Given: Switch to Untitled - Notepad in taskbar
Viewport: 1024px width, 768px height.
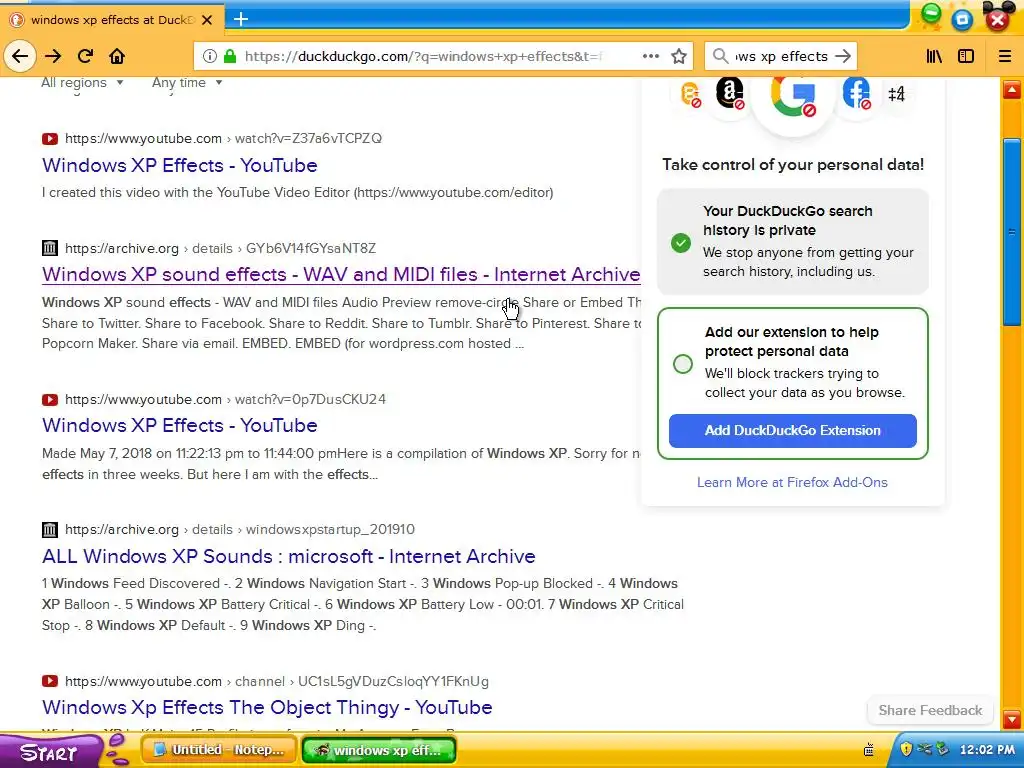Looking at the screenshot, I should click(219, 750).
